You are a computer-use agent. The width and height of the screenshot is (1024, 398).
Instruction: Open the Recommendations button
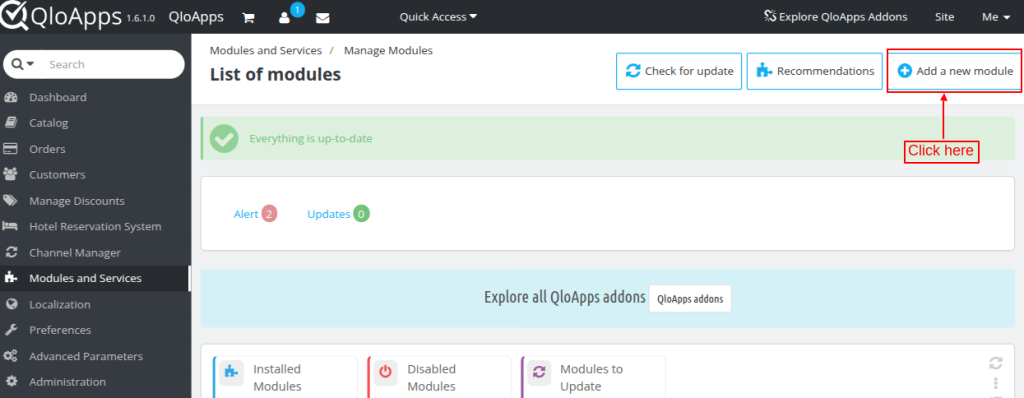click(x=815, y=71)
